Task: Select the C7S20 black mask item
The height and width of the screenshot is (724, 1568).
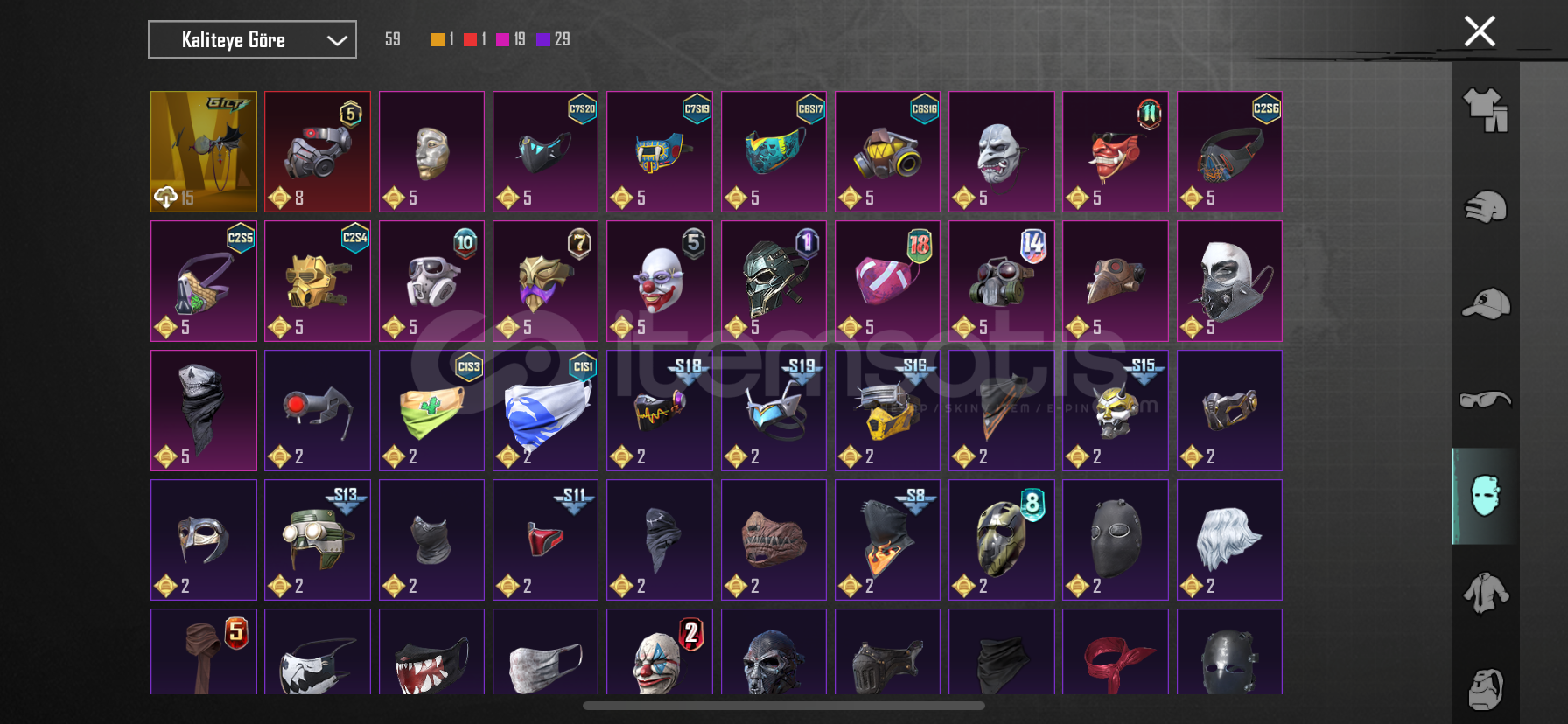Action: 545,151
